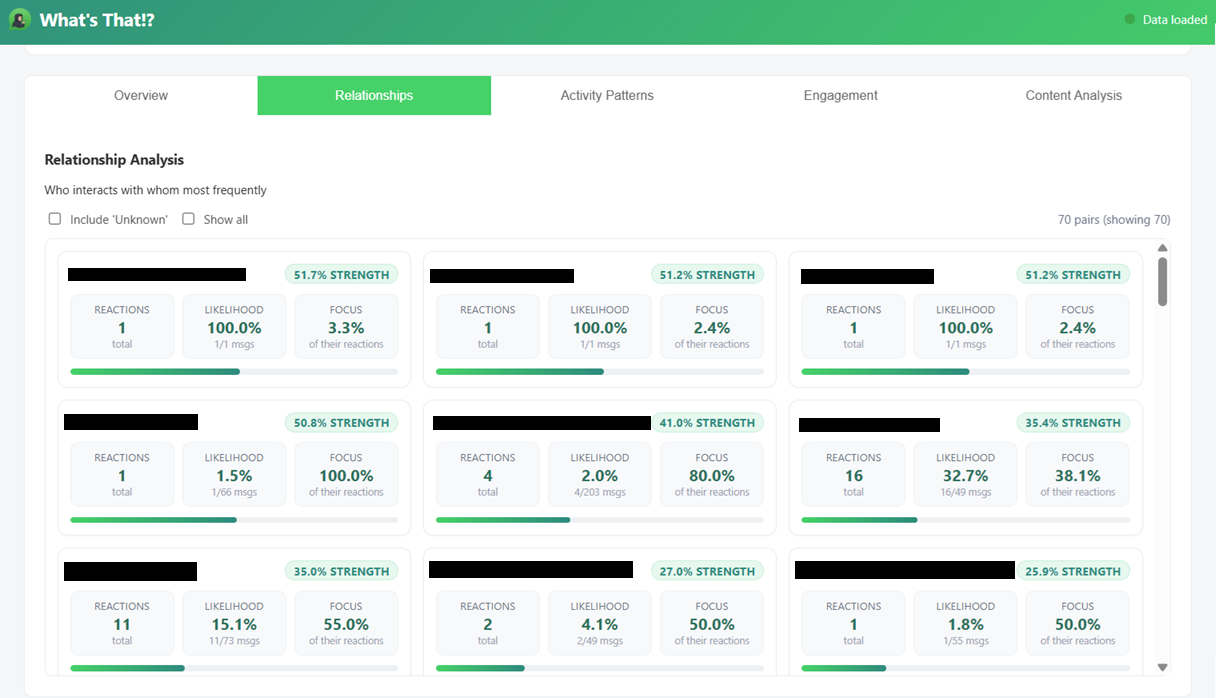Click the 25.9% STRENGTH badge
Viewport: 1216px width, 698px height.
1073,572
